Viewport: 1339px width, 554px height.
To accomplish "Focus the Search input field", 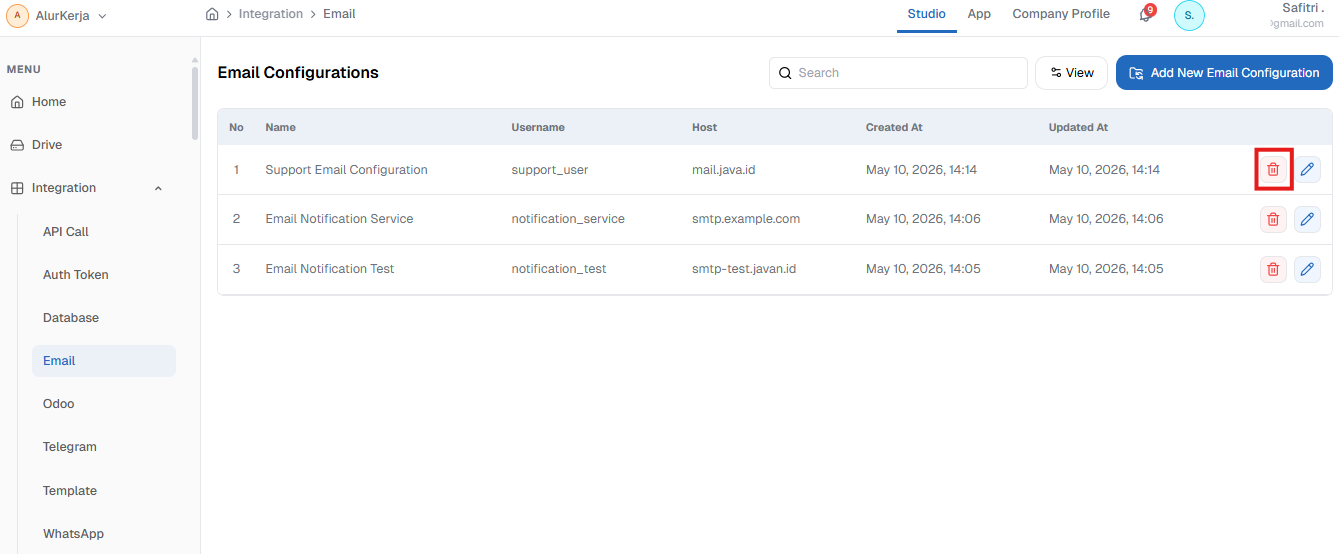I will tap(898, 73).
